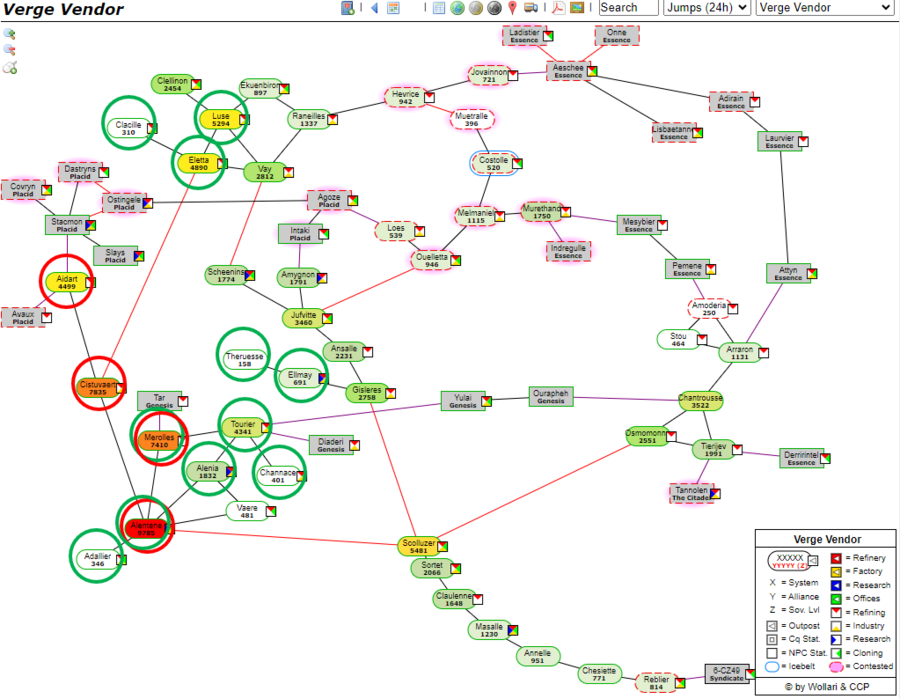Select the Cistuvaert system node
The width and height of the screenshot is (900, 699).
coord(98,388)
